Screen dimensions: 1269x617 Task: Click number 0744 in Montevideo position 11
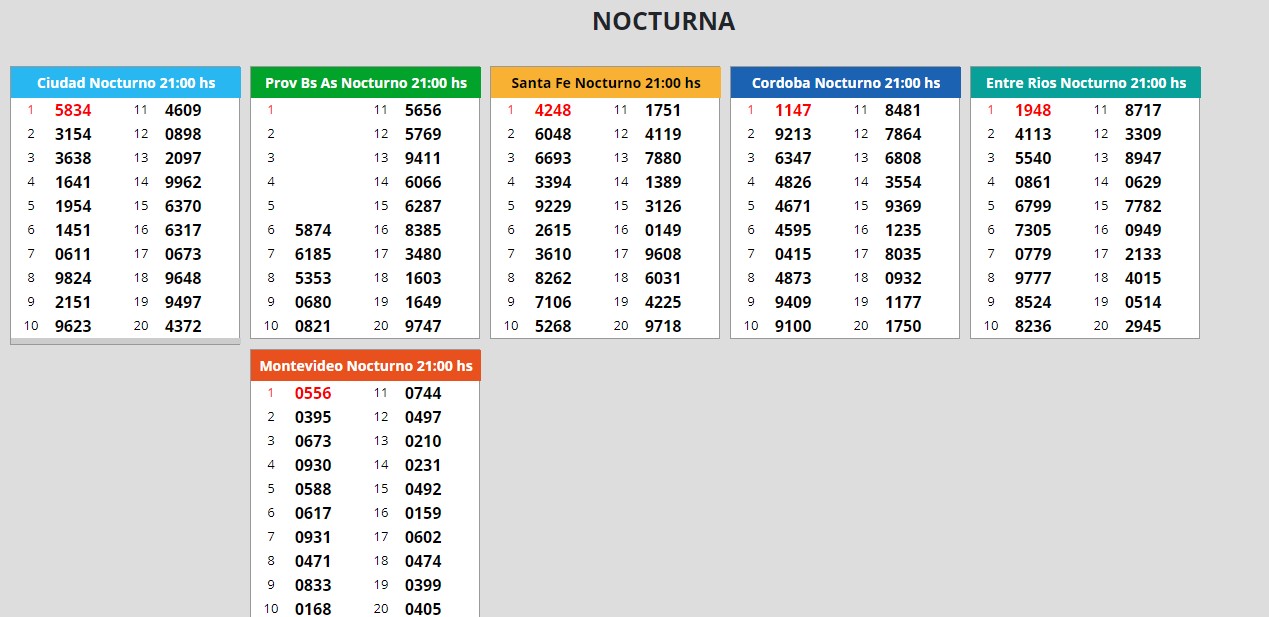coord(423,394)
